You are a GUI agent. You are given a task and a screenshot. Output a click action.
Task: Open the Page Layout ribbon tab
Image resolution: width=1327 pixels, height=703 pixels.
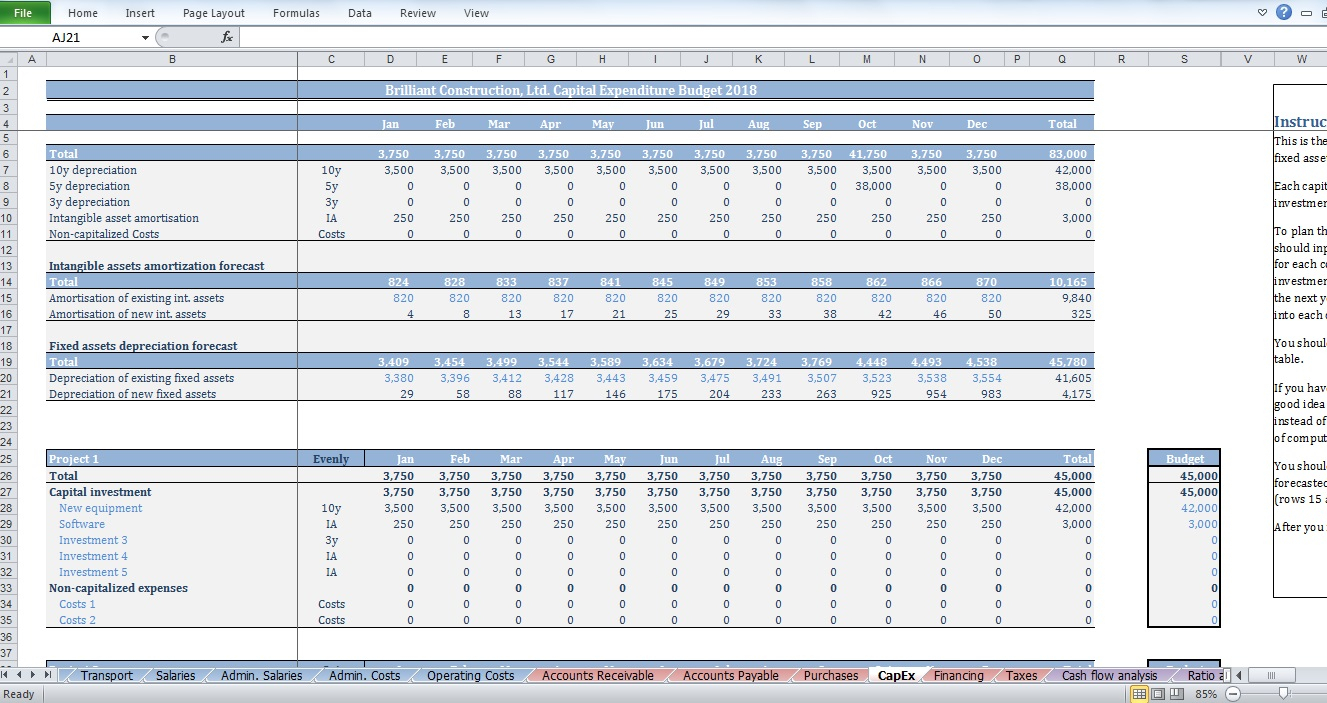pos(214,13)
